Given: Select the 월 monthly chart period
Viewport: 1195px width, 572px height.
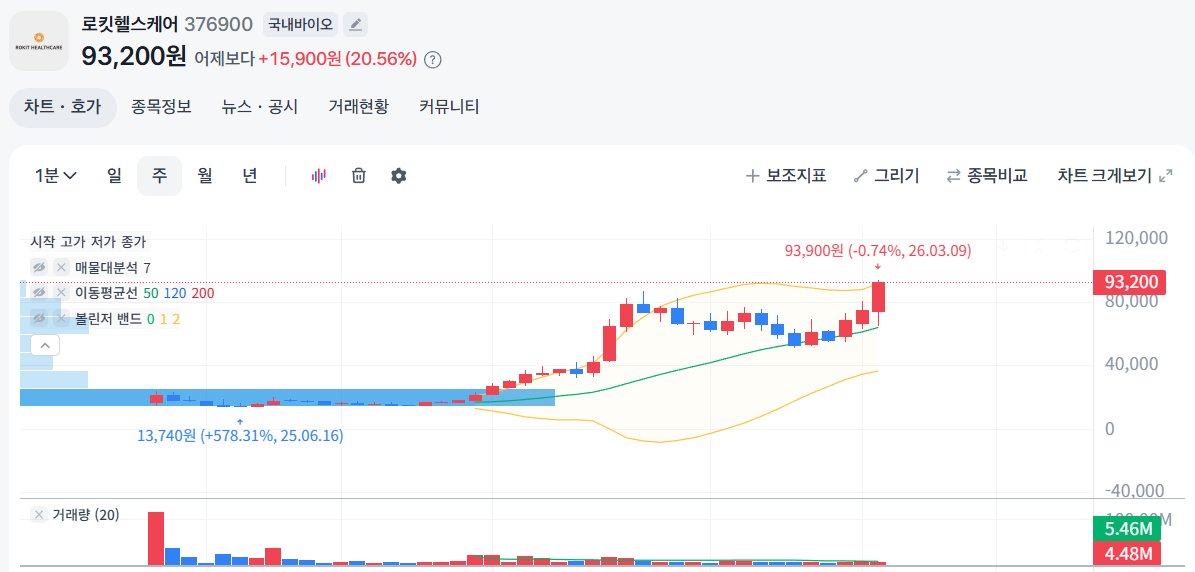Looking at the screenshot, I should coord(204,176).
